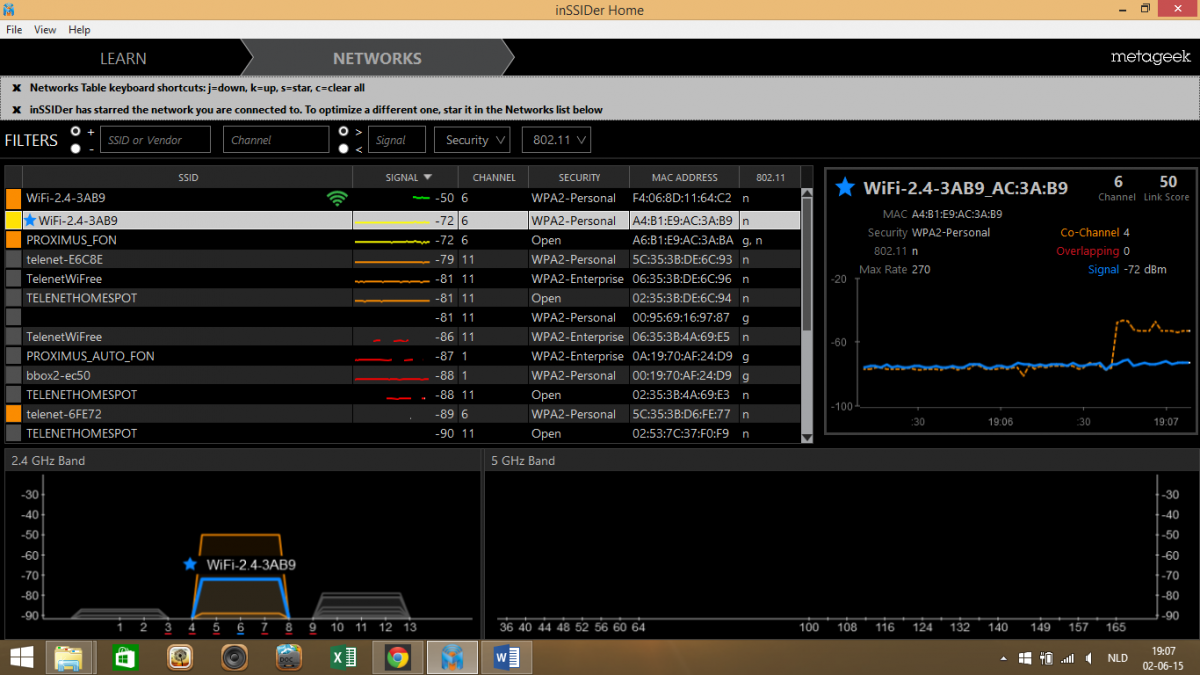Viewport: 1200px width, 675px height.
Task: Click the Channel filter field
Action: [276, 140]
